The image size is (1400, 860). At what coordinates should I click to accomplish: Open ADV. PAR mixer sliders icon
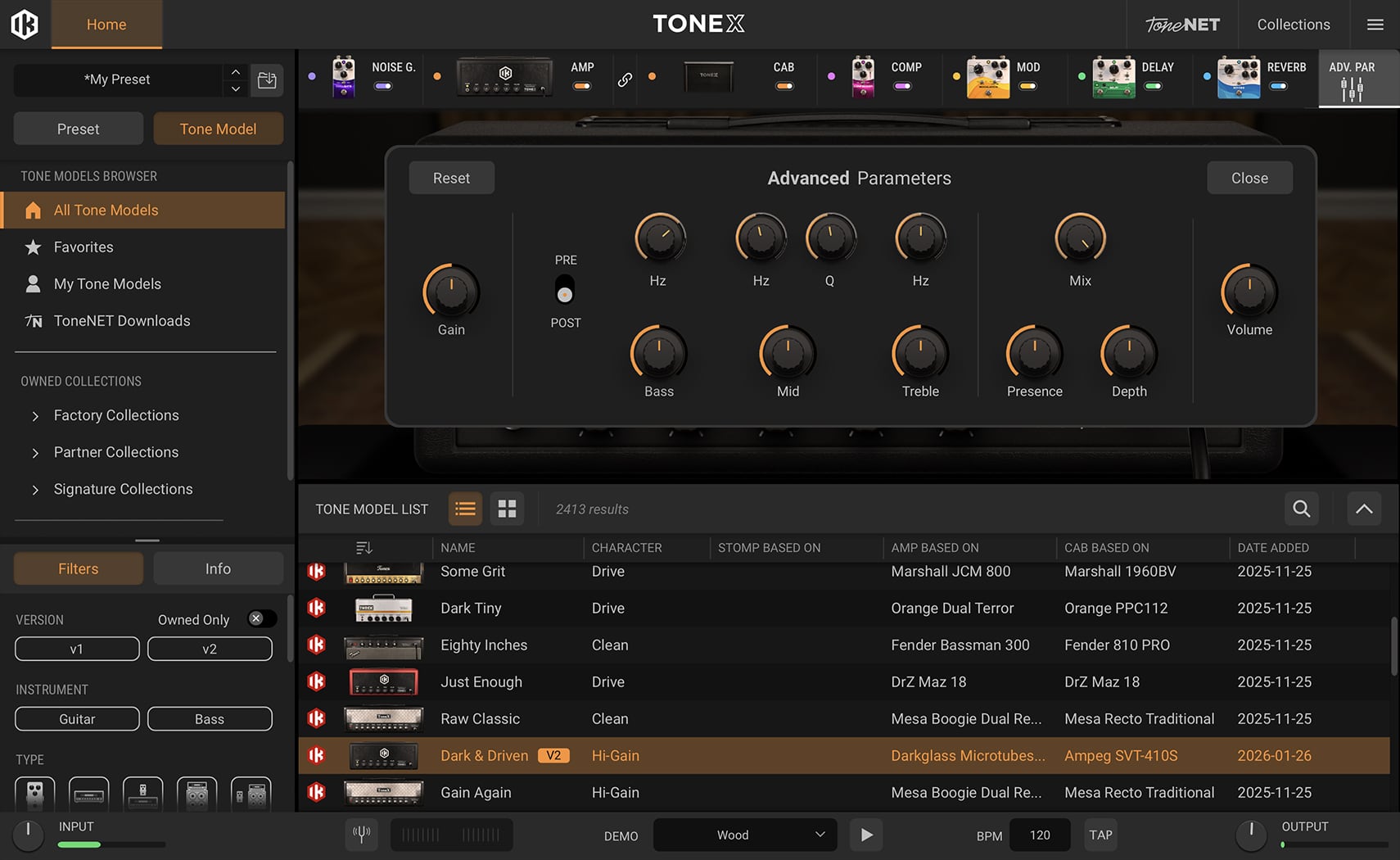tap(1352, 88)
